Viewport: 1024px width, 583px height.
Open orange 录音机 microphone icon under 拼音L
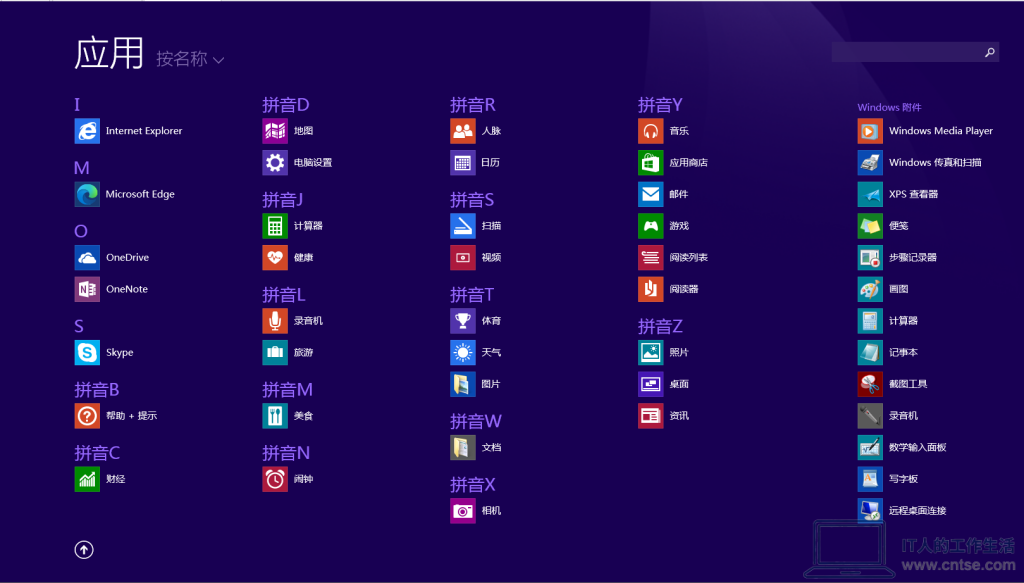pyautogui.click(x=275, y=321)
